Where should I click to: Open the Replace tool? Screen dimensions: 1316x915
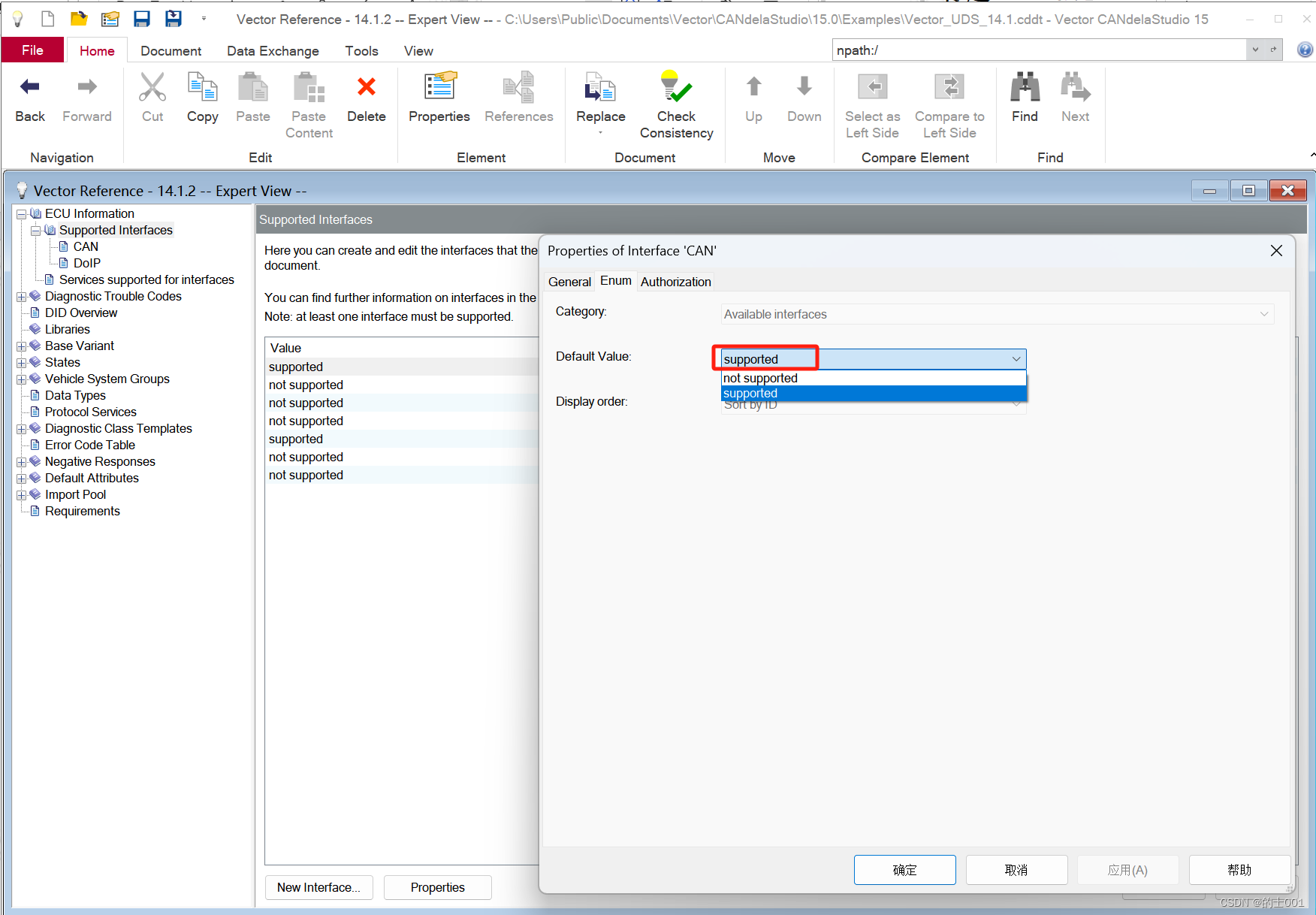601,104
